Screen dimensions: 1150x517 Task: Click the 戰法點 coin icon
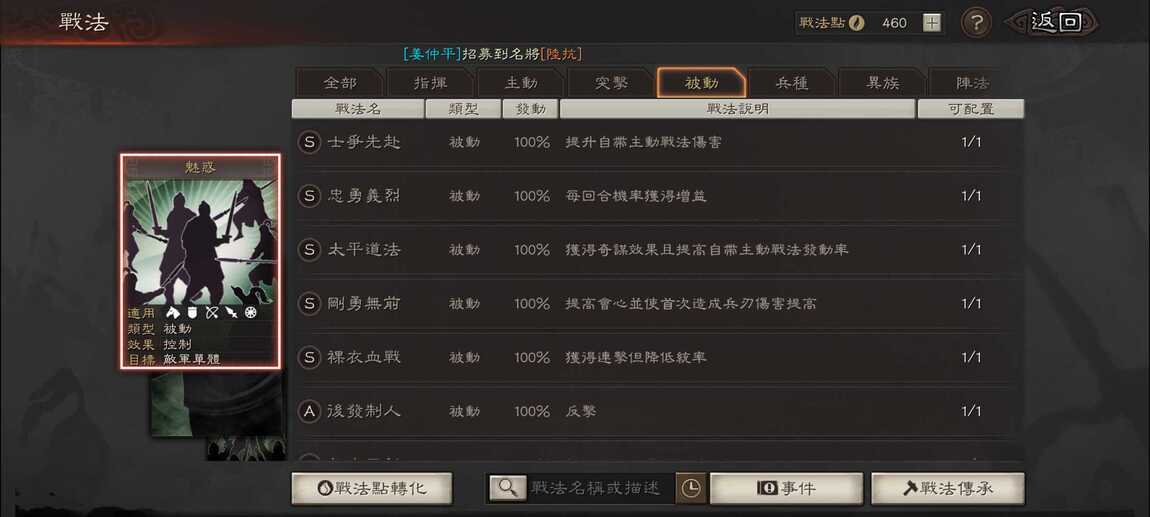click(857, 23)
